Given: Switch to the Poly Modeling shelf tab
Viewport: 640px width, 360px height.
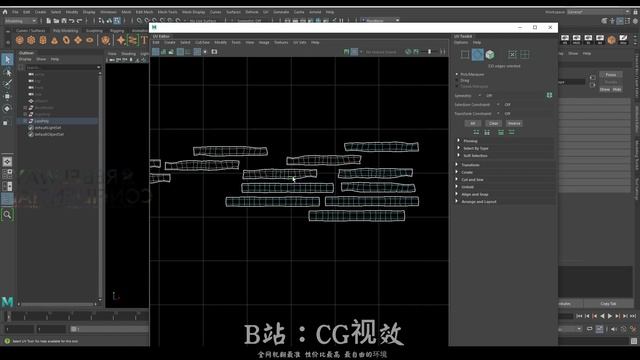Looking at the screenshot, I should (65, 31).
